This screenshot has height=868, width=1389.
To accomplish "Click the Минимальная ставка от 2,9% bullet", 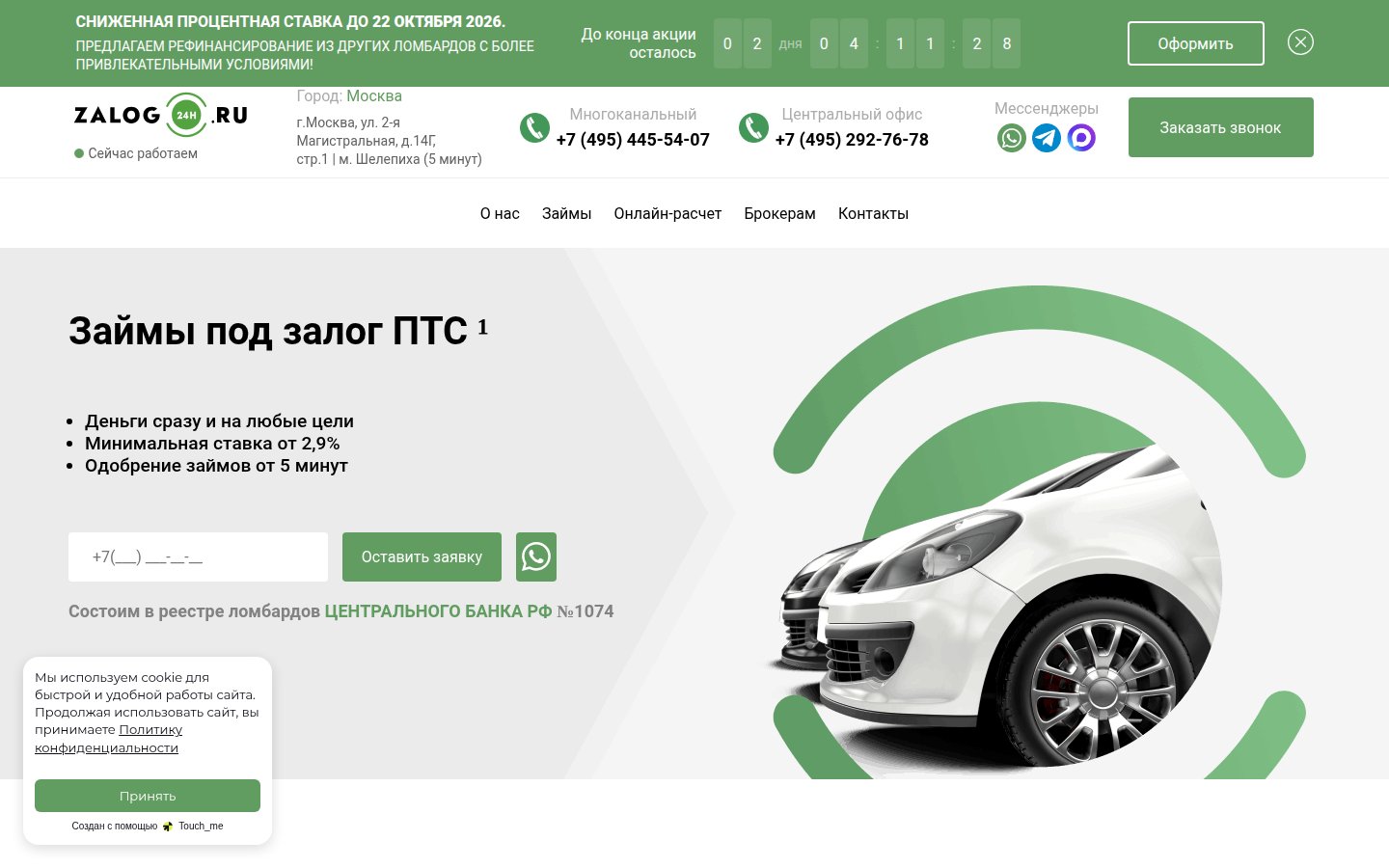I will (x=212, y=444).
